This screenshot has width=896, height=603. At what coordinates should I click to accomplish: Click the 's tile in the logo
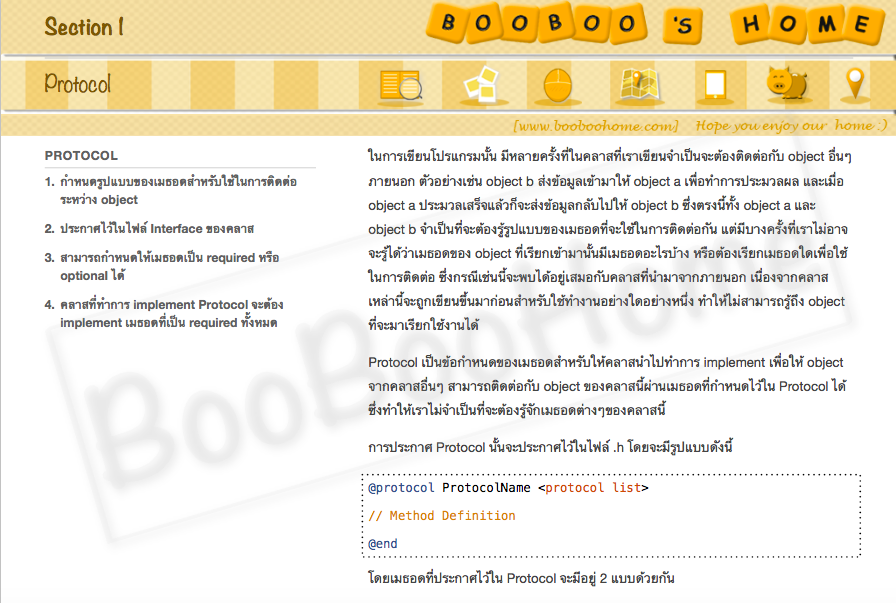point(682,25)
